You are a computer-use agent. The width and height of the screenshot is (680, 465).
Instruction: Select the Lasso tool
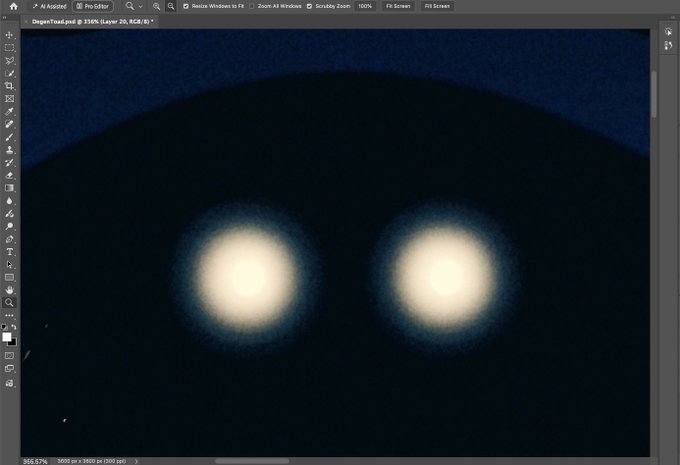tap(9, 60)
